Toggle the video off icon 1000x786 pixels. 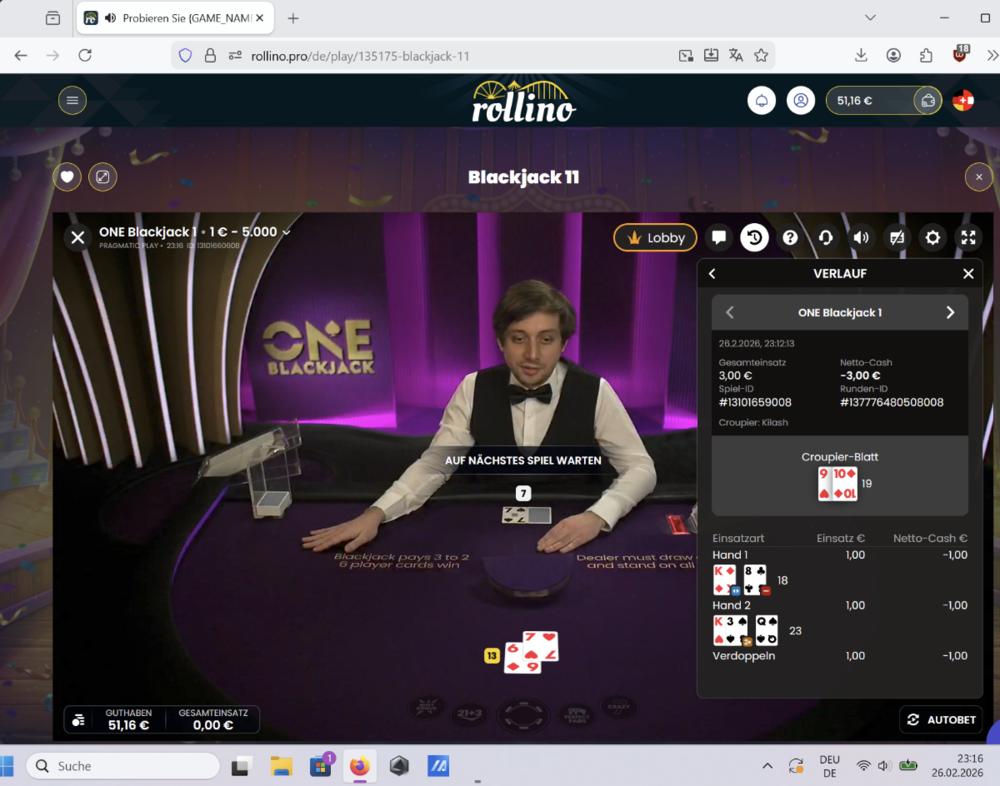(x=897, y=237)
